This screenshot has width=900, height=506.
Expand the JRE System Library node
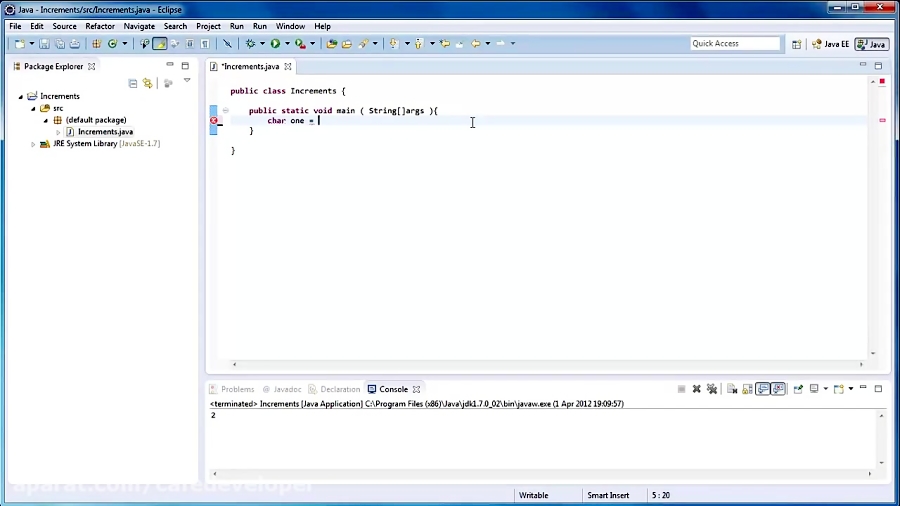click(x=33, y=144)
